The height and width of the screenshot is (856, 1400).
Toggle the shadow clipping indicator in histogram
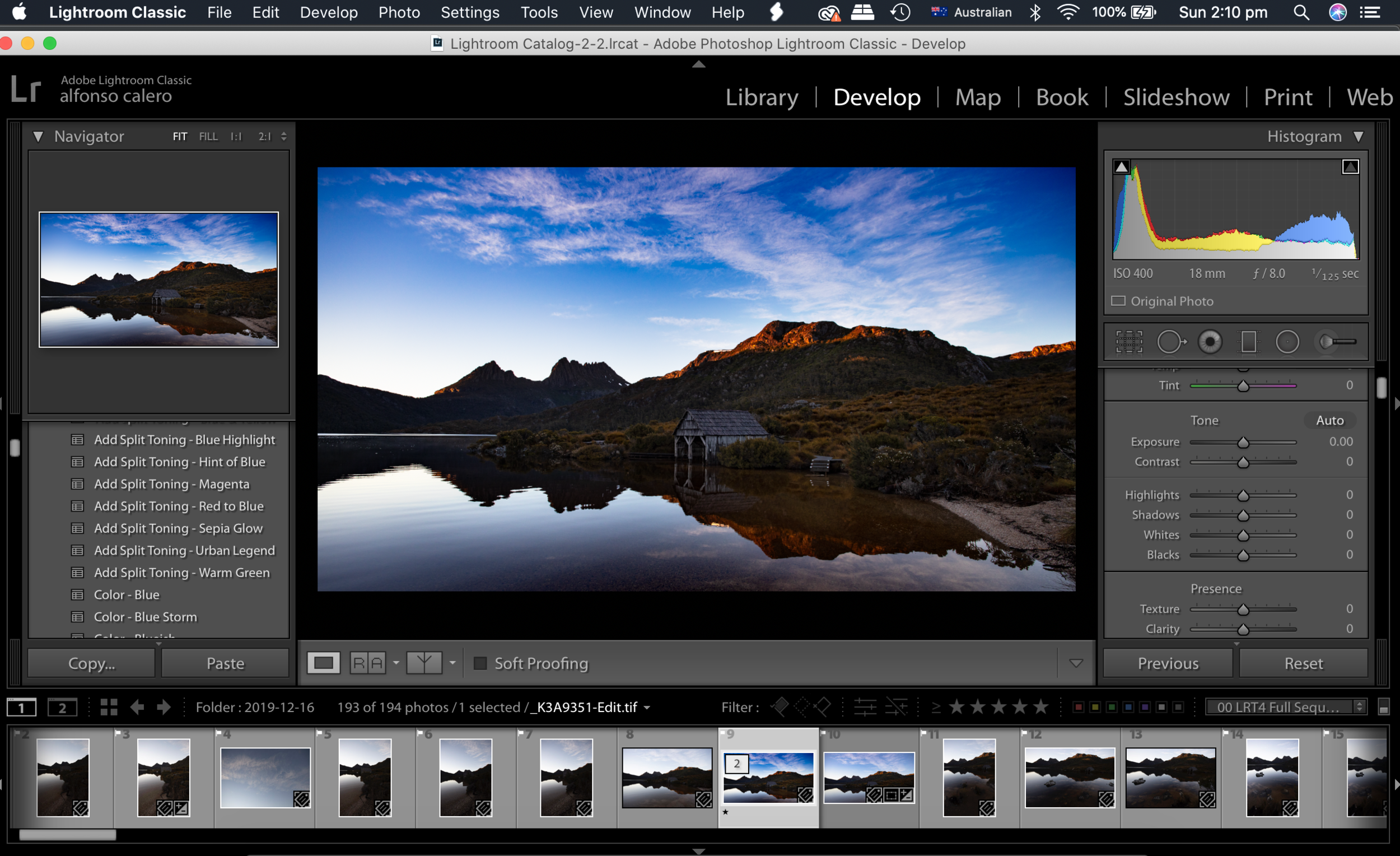tap(1121, 166)
